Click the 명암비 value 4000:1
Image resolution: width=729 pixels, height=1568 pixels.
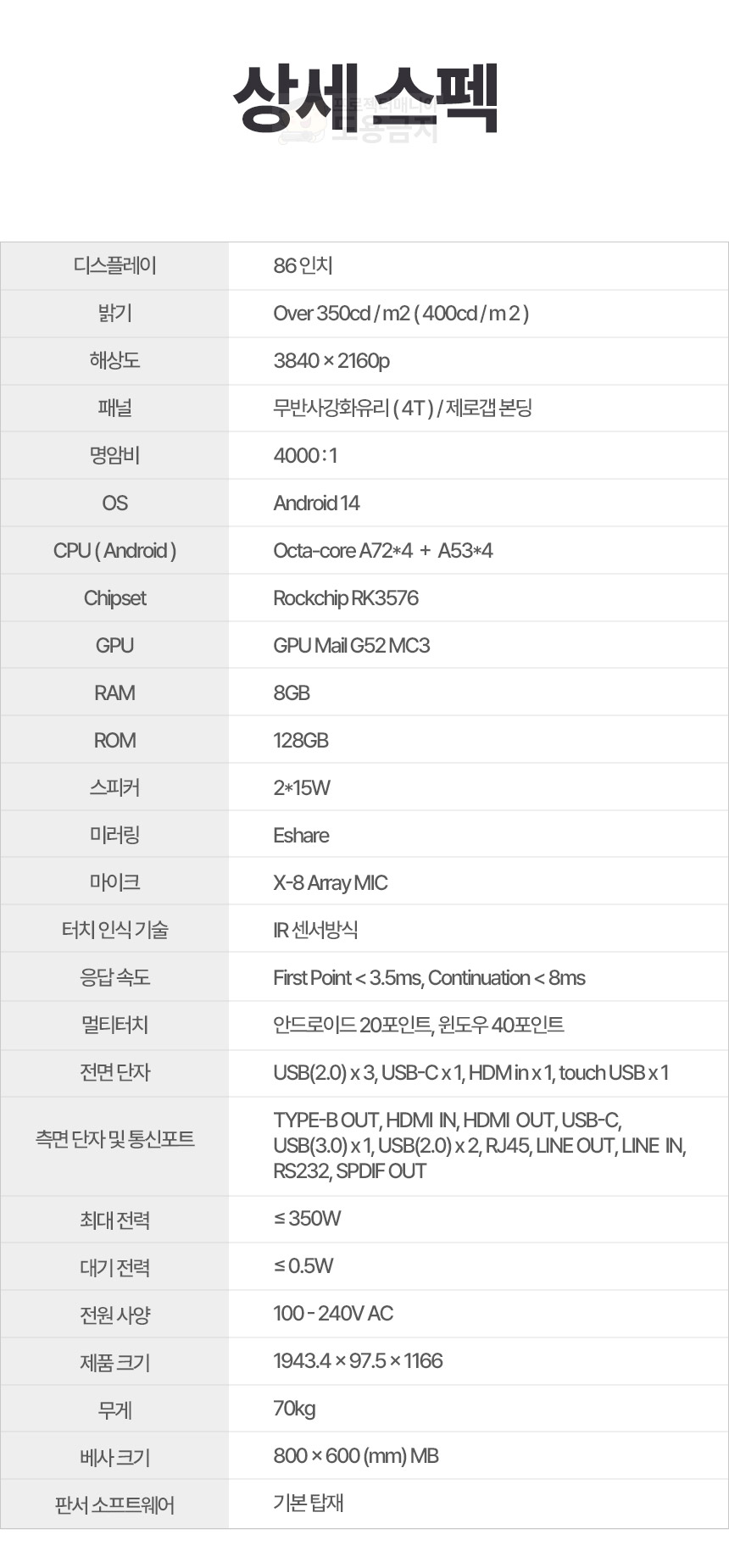(305, 456)
